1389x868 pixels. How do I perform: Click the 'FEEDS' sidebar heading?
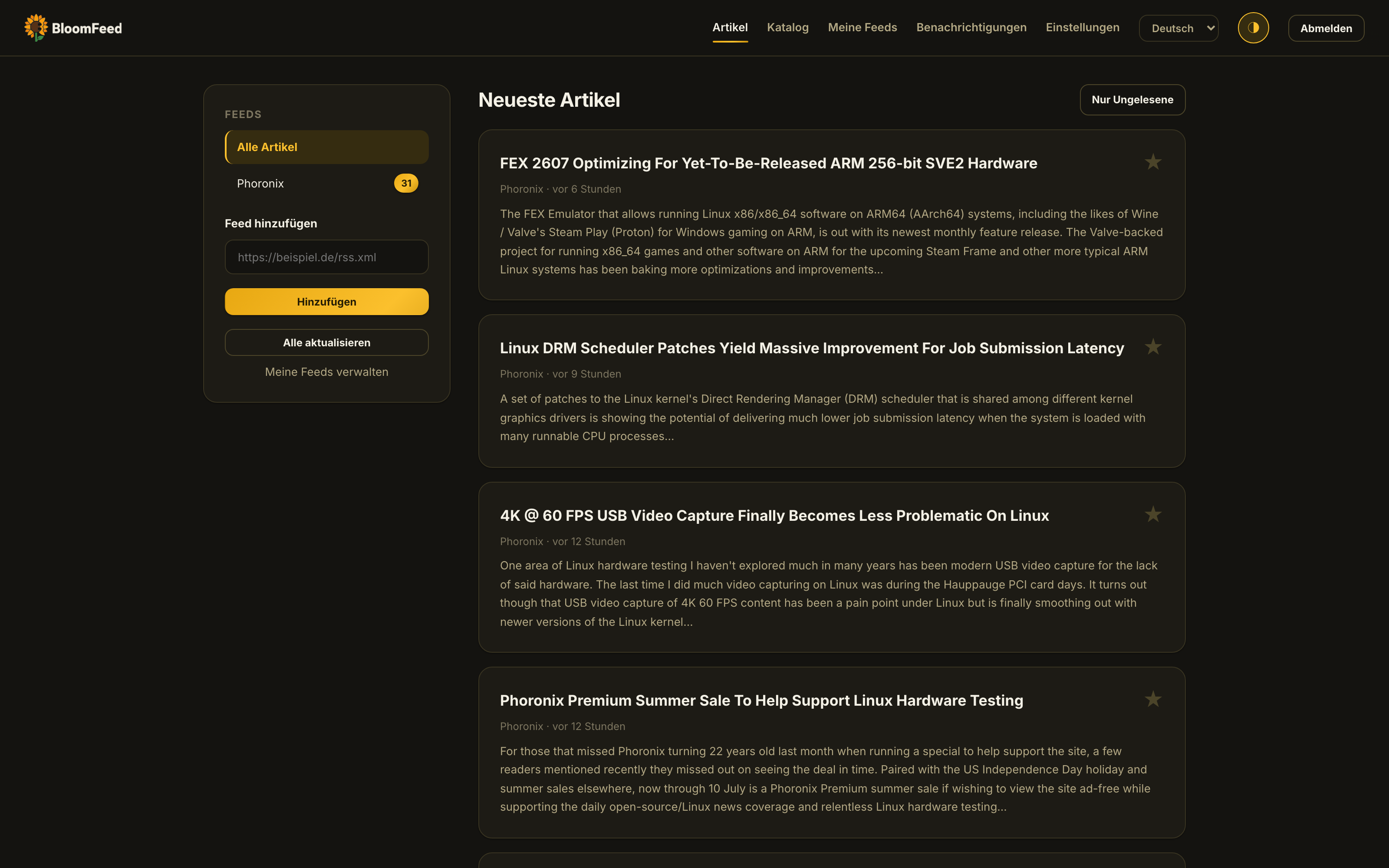[243, 114]
